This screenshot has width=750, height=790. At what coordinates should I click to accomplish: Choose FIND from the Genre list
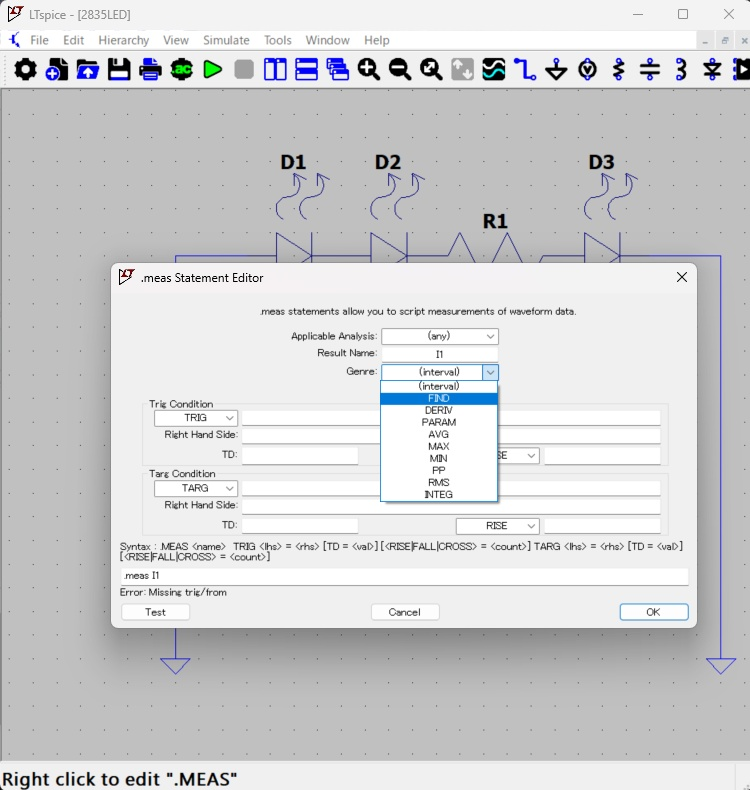439,399
